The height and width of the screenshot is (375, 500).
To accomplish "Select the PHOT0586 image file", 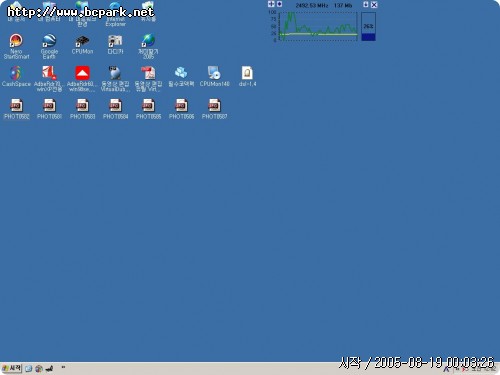I will [181, 109].
